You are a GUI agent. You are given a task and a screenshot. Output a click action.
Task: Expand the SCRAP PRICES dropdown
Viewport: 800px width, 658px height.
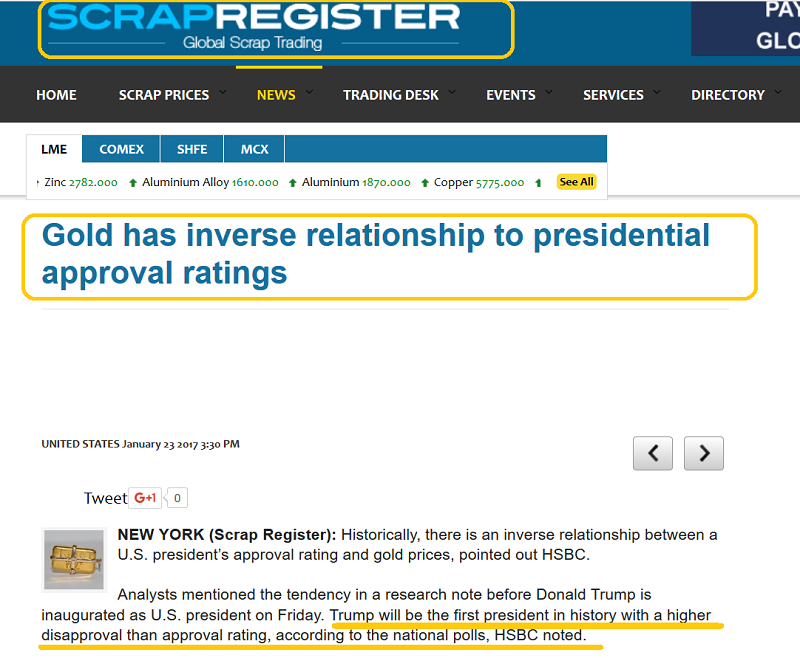[x=164, y=95]
